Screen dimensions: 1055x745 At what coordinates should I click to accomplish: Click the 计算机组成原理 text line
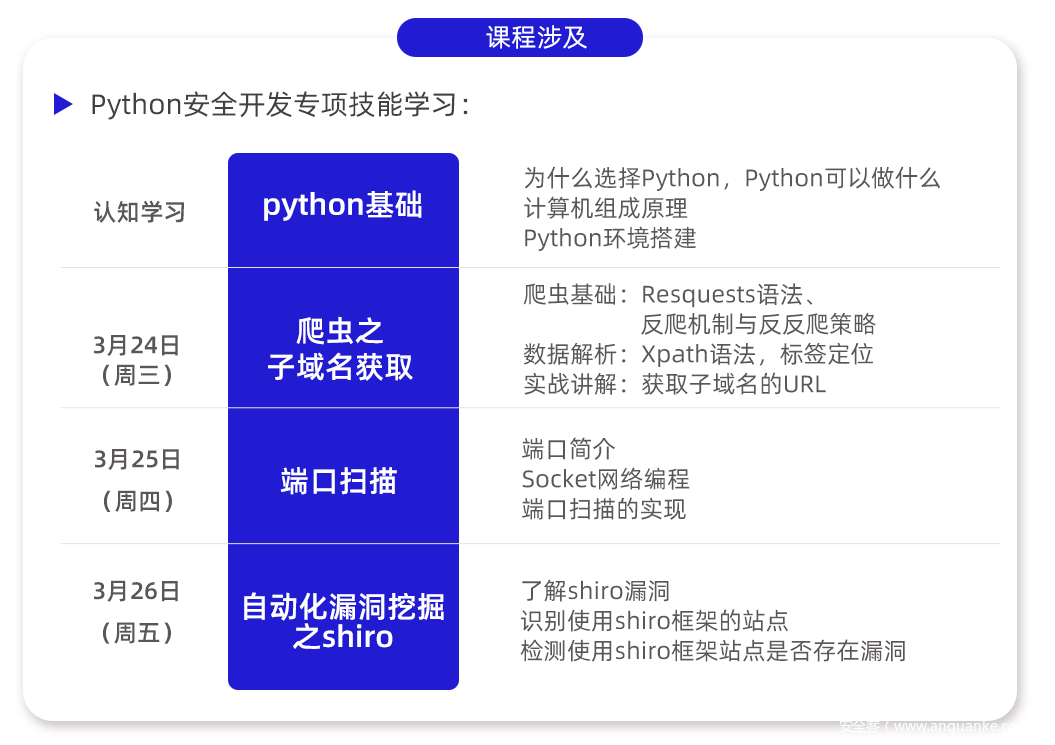point(605,209)
